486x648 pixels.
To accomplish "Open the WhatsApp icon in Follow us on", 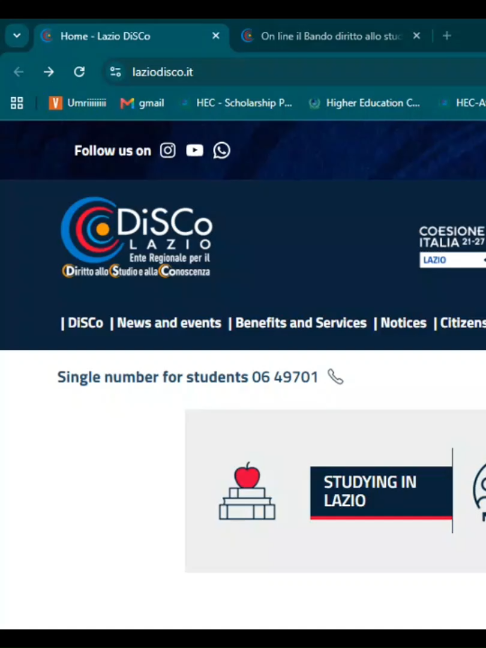I will (222, 150).
